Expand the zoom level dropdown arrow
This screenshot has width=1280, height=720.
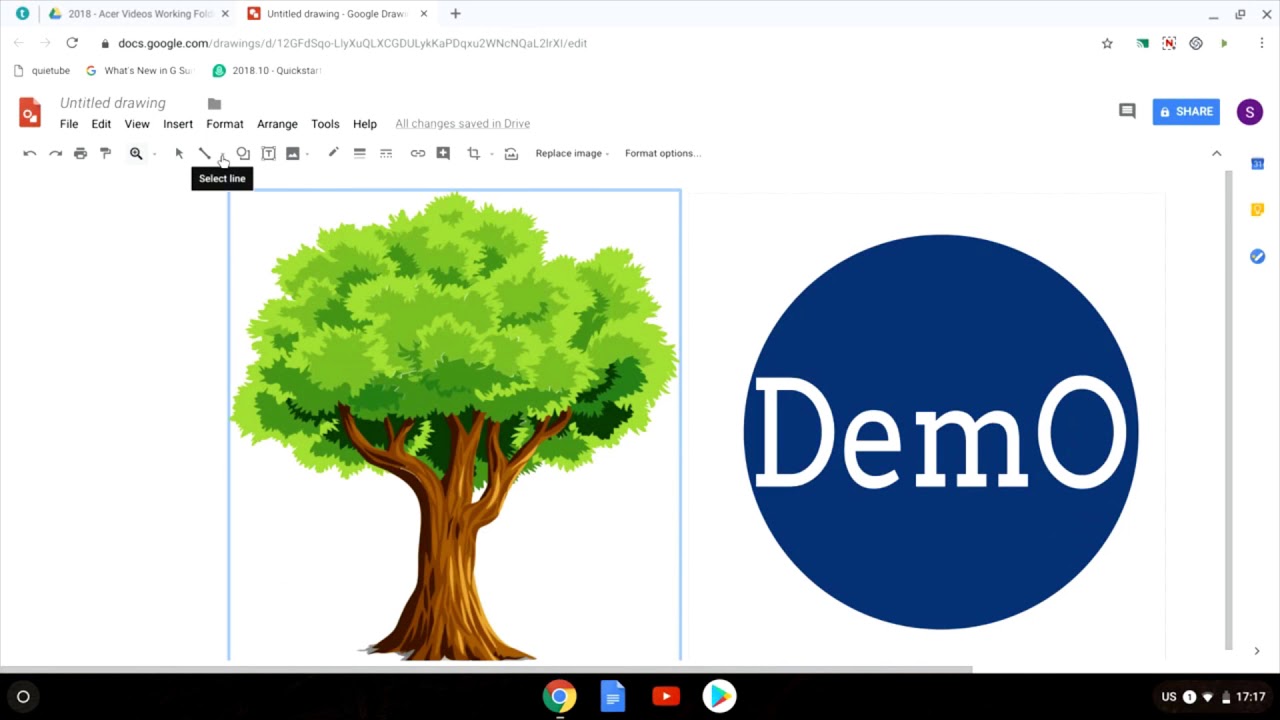click(x=155, y=154)
